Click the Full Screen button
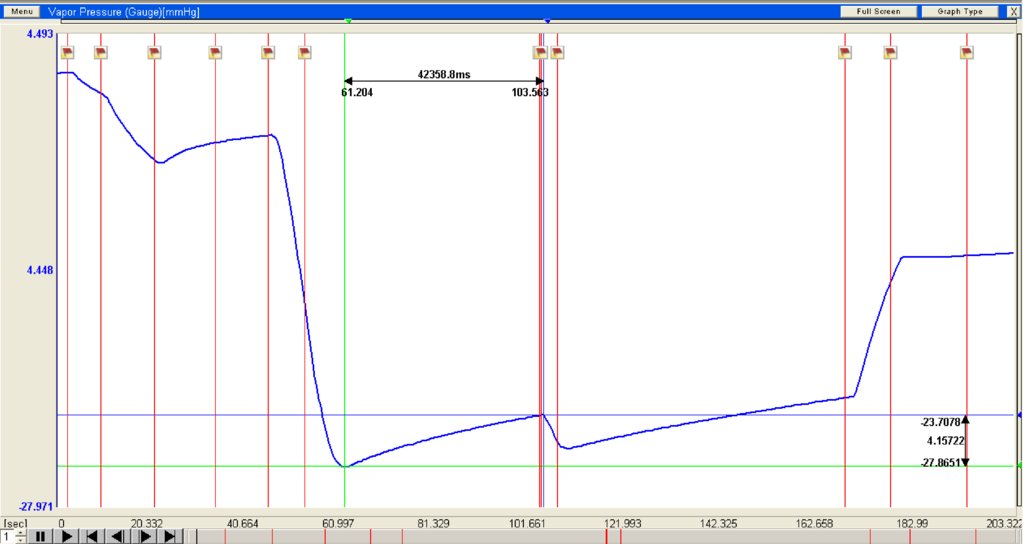 click(x=878, y=12)
